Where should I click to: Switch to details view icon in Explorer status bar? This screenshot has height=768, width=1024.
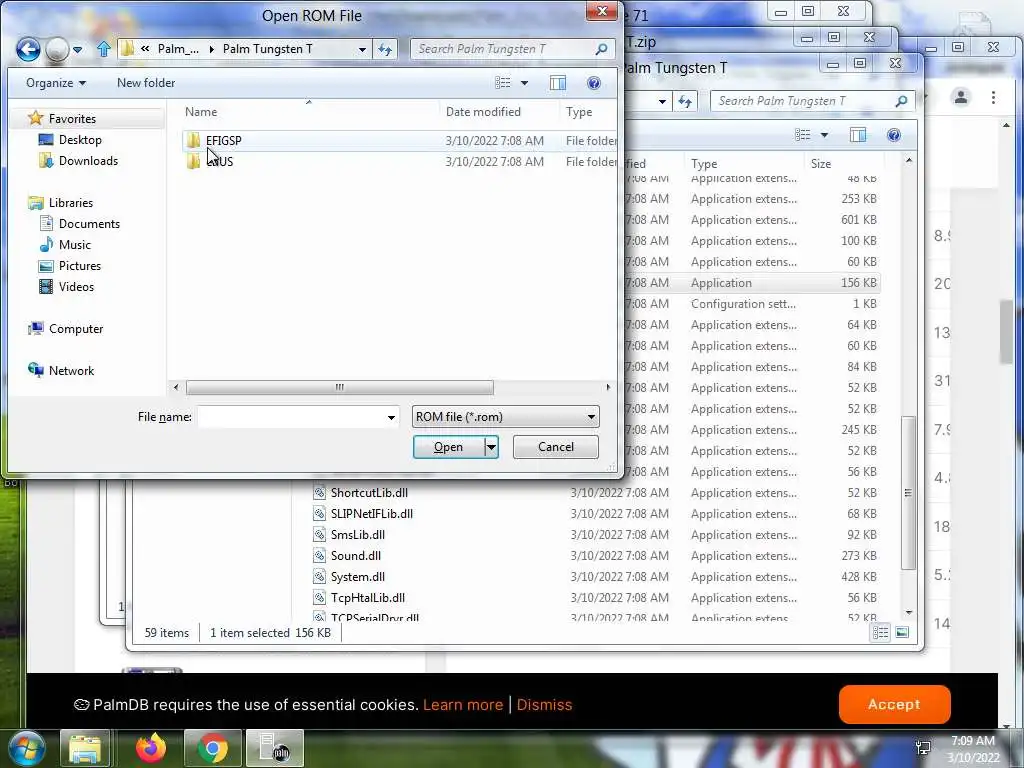tap(880, 632)
